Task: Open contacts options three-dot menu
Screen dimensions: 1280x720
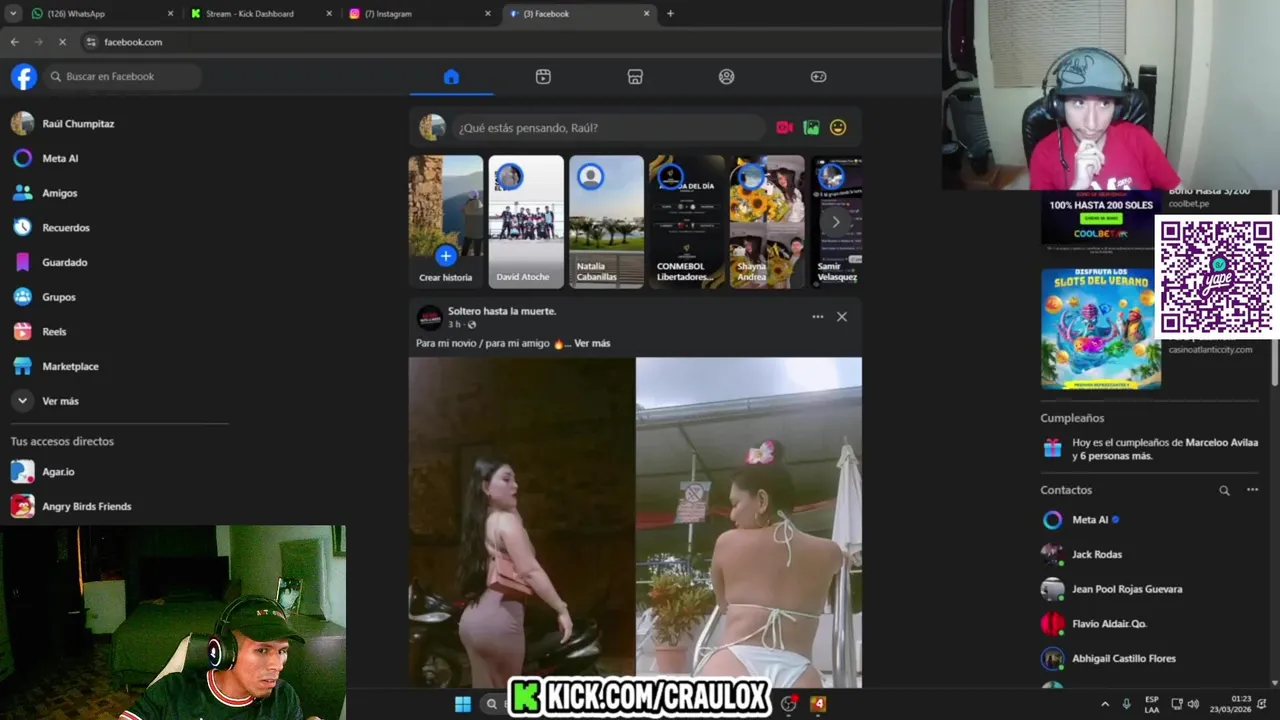Action: pos(1252,490)
